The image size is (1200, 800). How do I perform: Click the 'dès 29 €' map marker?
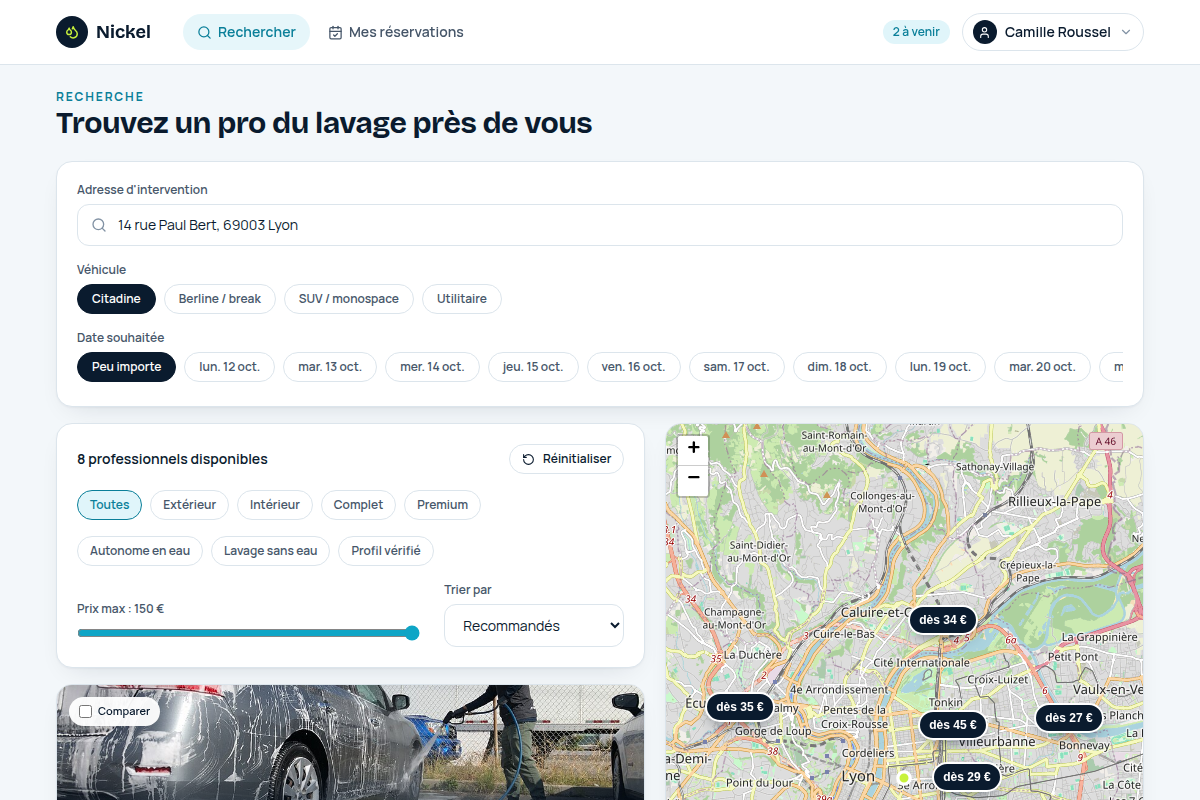coord(967,777)
